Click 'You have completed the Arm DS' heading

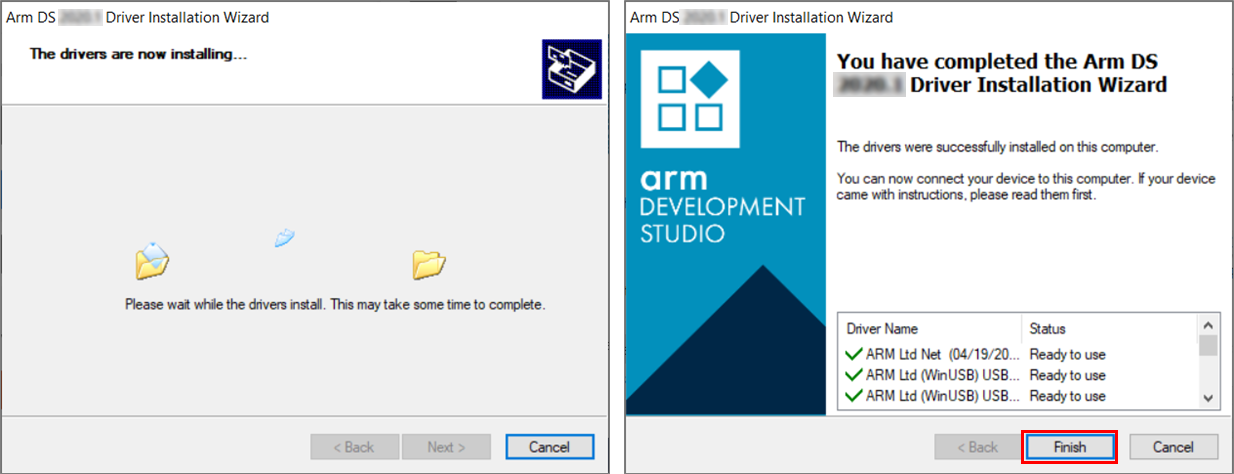pos(1002,73)
